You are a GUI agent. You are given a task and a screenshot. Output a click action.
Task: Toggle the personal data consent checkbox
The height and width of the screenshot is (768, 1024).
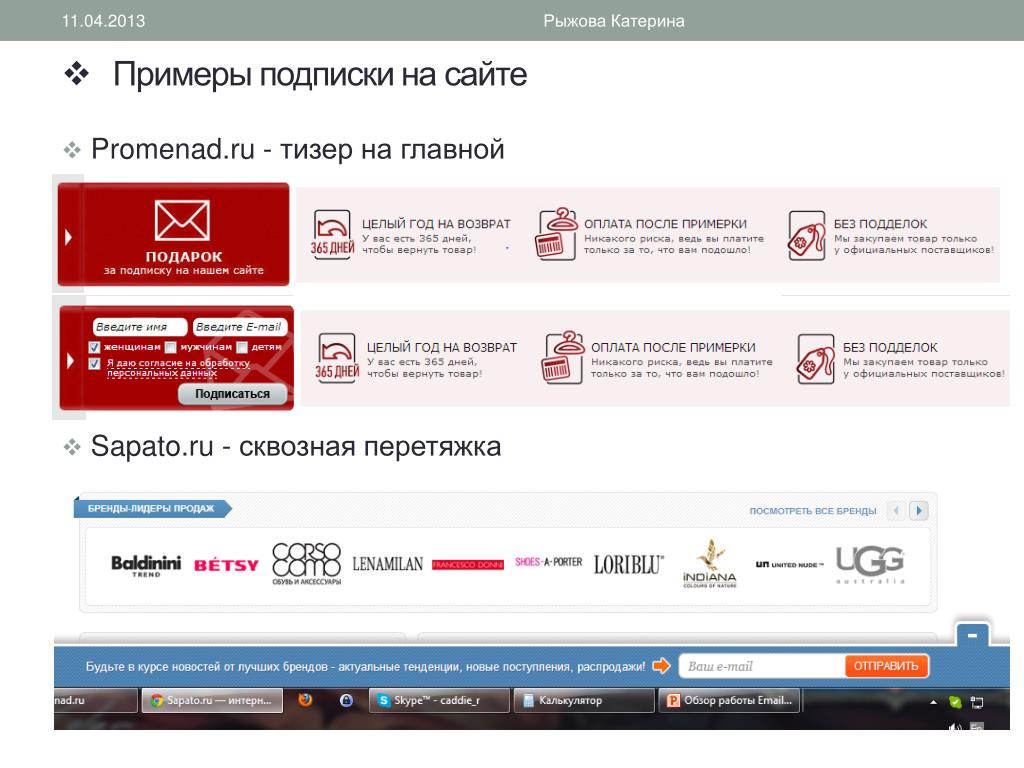point(94,363)
